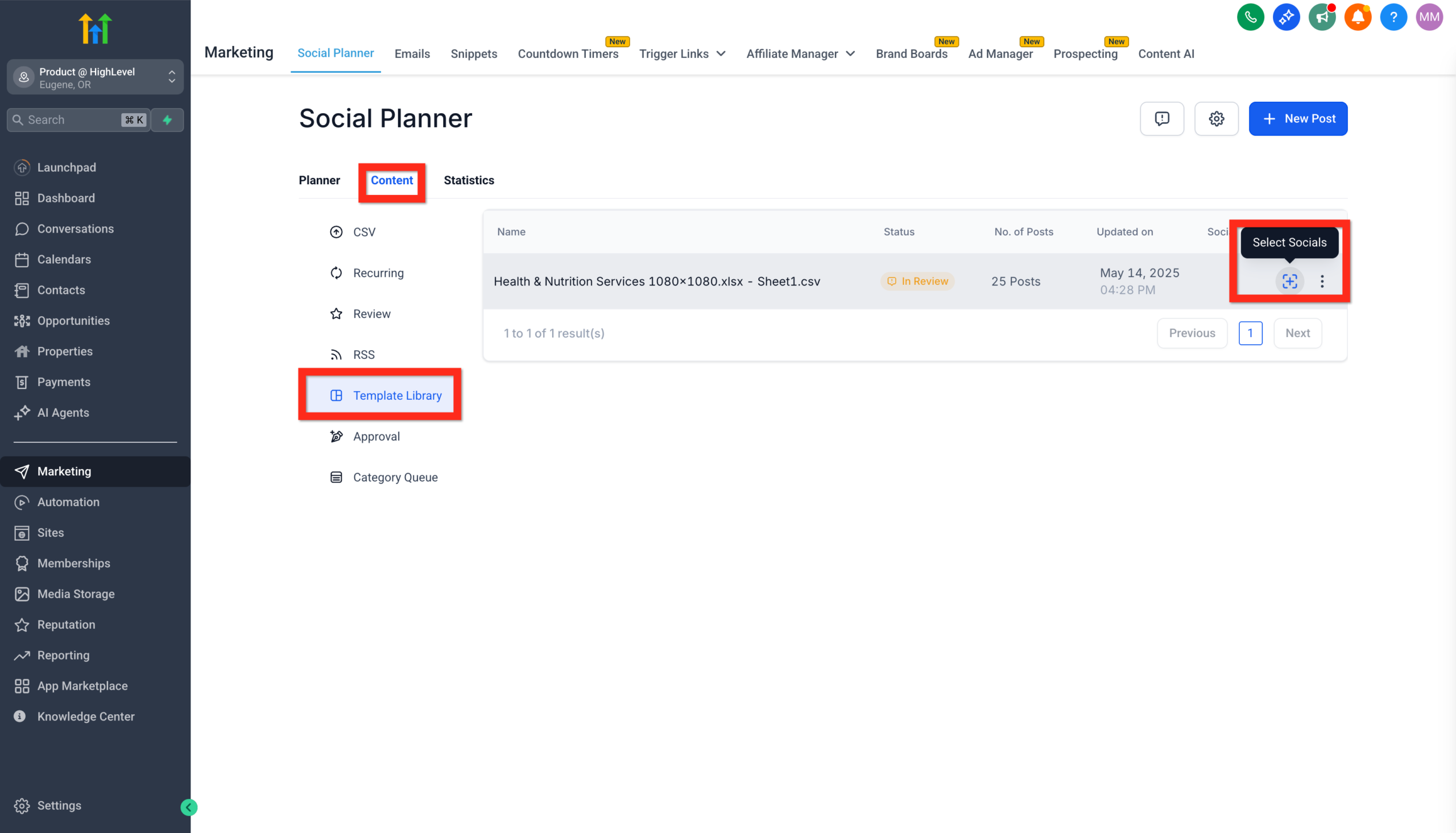Switch to the Emails tab

(412, 53)
